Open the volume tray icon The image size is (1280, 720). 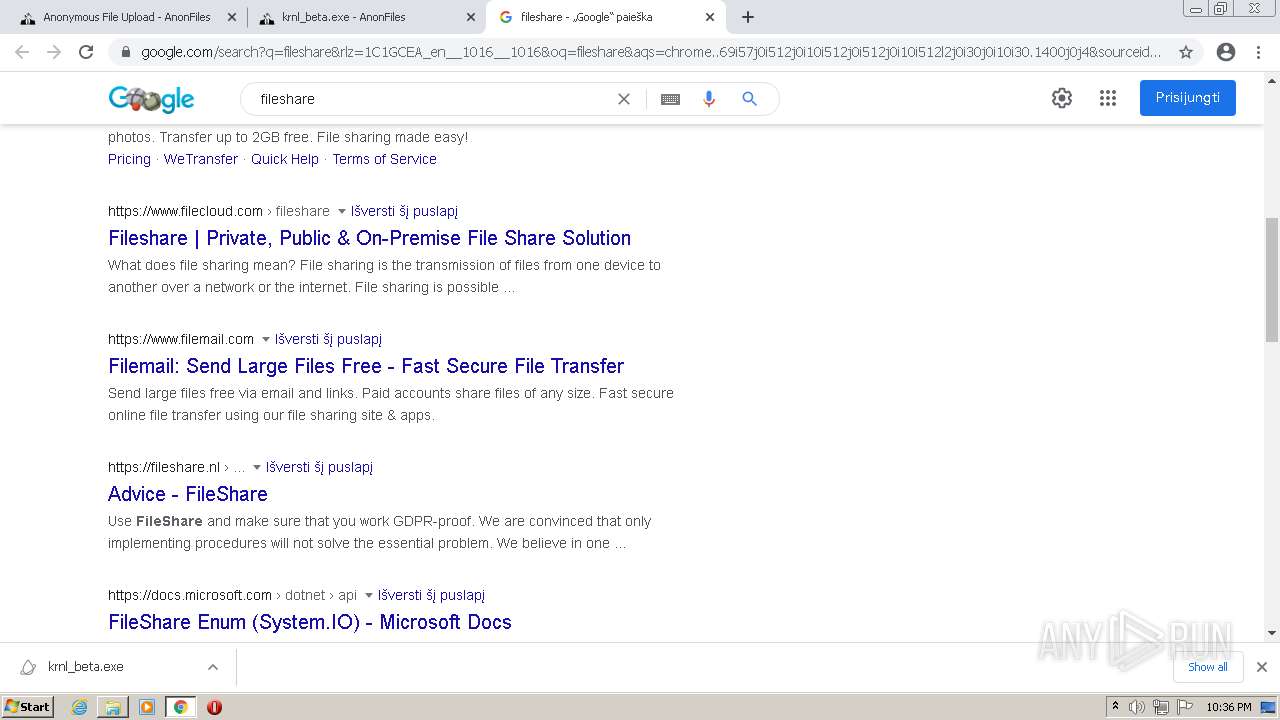tap(1137, 707)
